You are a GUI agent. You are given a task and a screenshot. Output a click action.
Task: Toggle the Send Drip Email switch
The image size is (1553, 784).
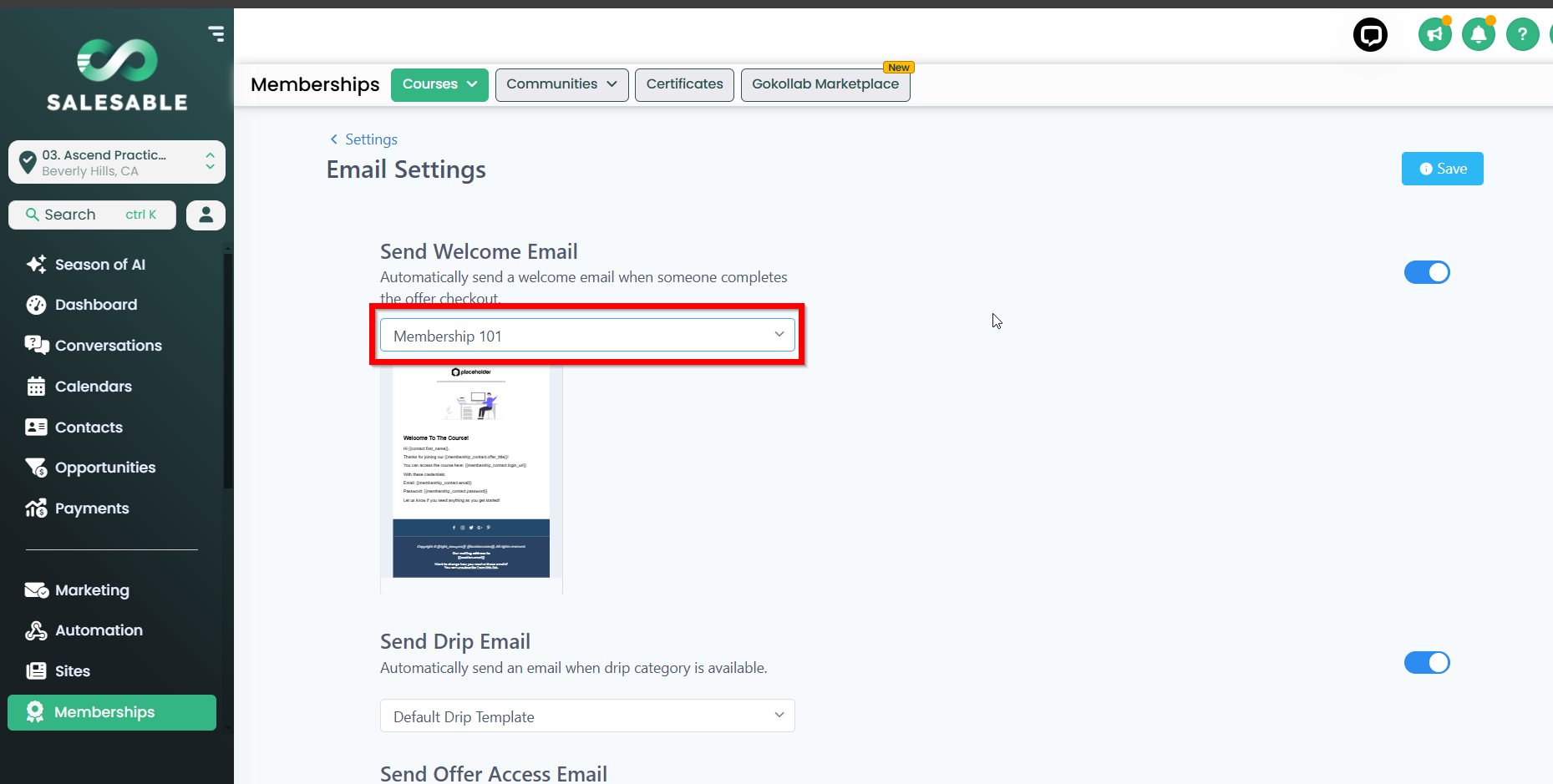(1427, 663)
